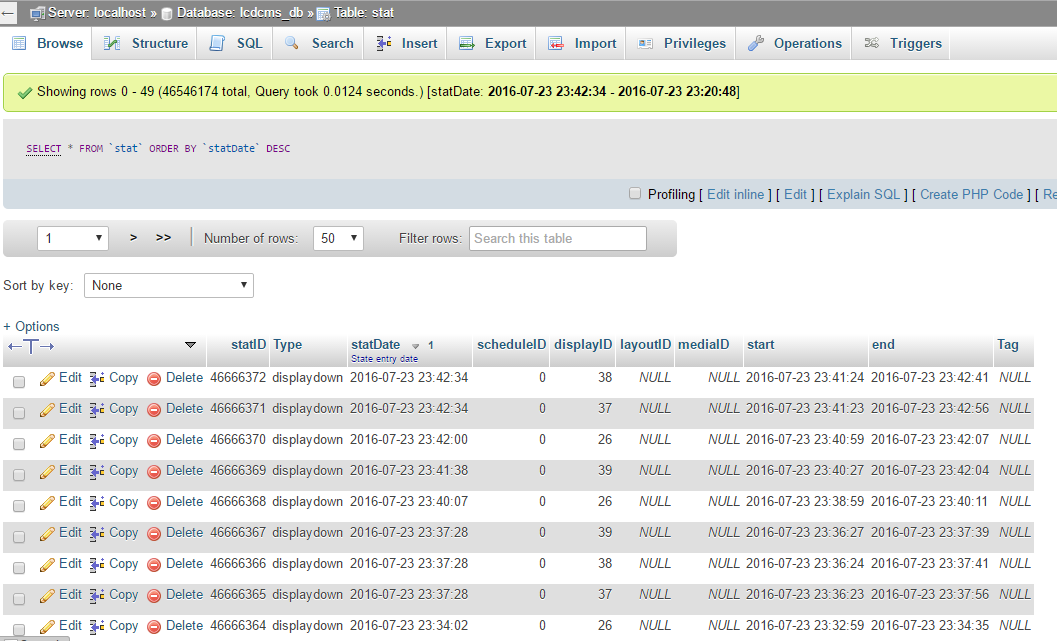Select checkbox for row statID 46666366
This screenshot has height=641, width=1057.
point(19,568)
